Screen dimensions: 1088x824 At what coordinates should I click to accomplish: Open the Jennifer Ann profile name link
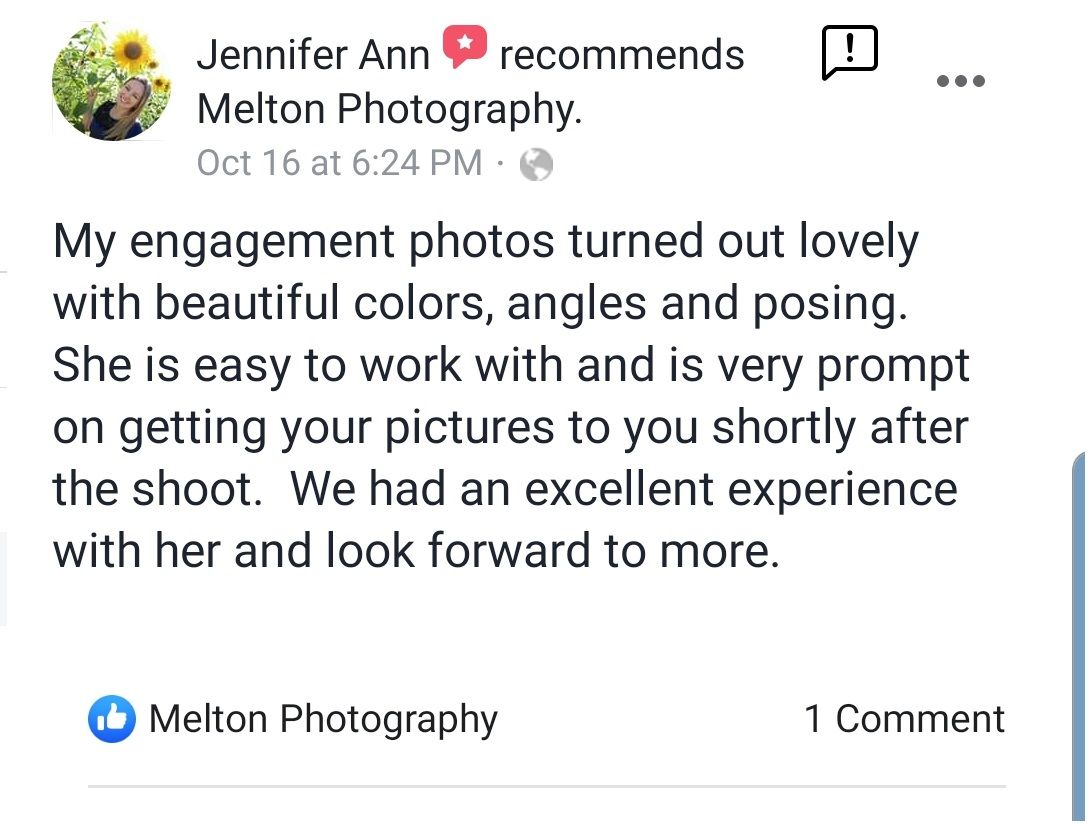[x=312, y=54]
